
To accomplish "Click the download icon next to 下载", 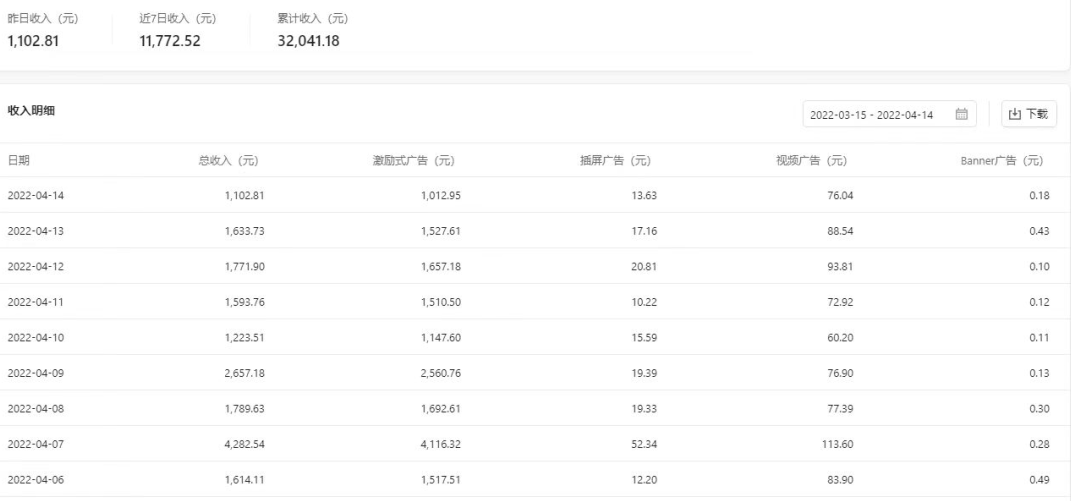I will [1014, 114].
